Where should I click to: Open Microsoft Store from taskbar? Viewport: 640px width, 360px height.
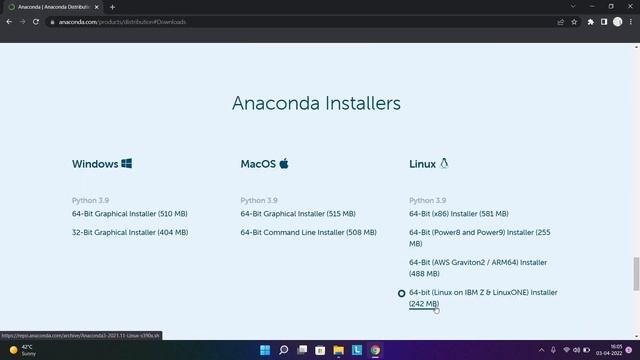[320, 350]
